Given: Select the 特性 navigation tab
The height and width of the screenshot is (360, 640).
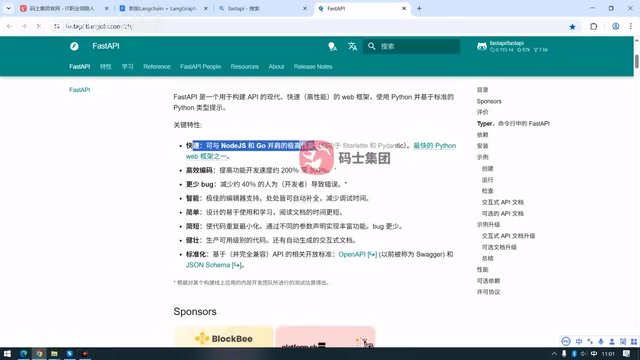Looking at the screenshot, I should click(106, 67).
